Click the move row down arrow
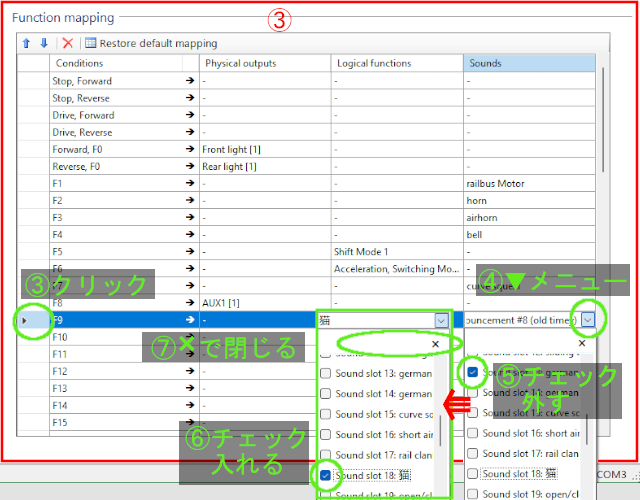 [x=43, y=43]
